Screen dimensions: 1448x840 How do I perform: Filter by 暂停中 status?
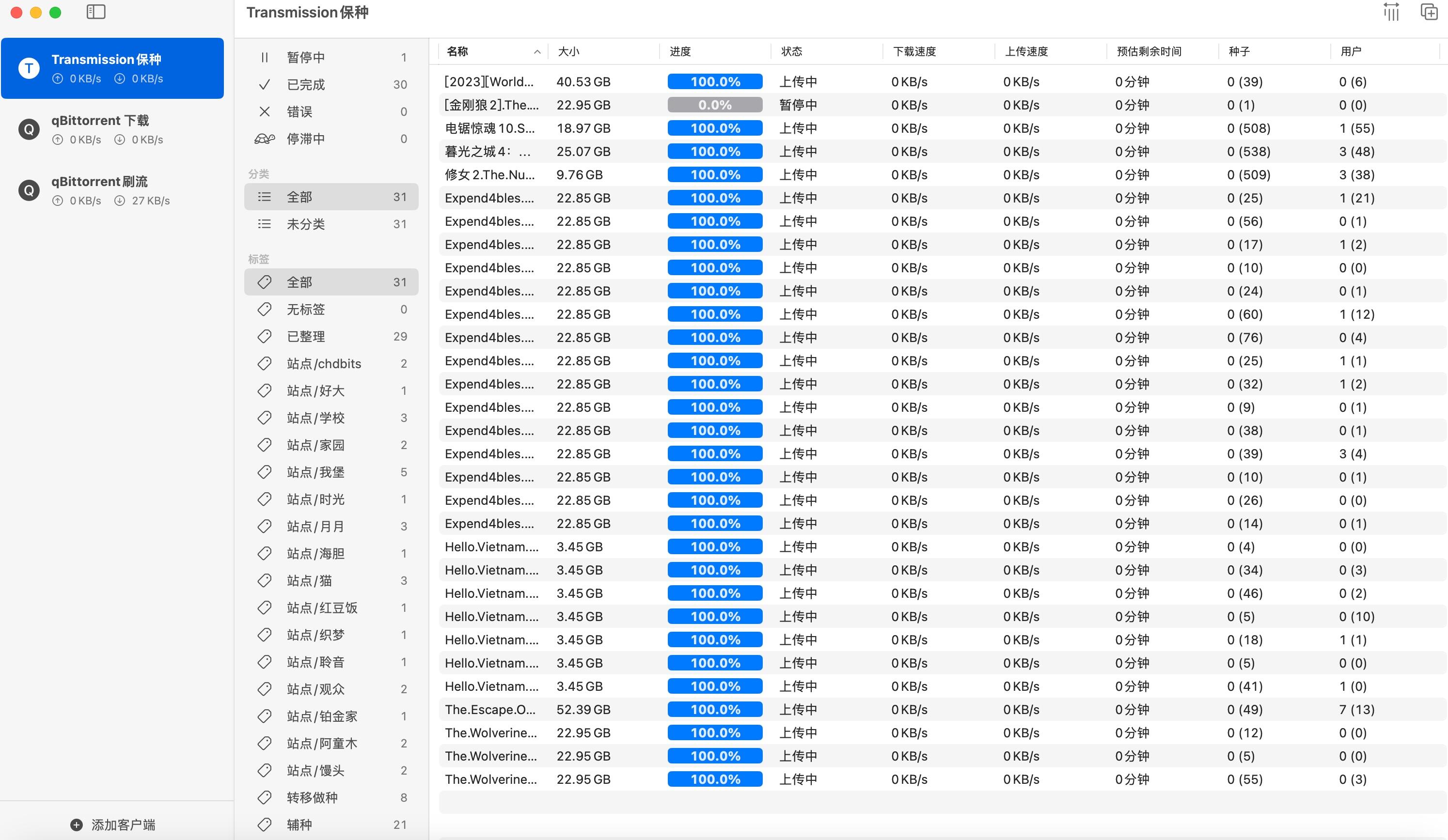tap(331, 58)
